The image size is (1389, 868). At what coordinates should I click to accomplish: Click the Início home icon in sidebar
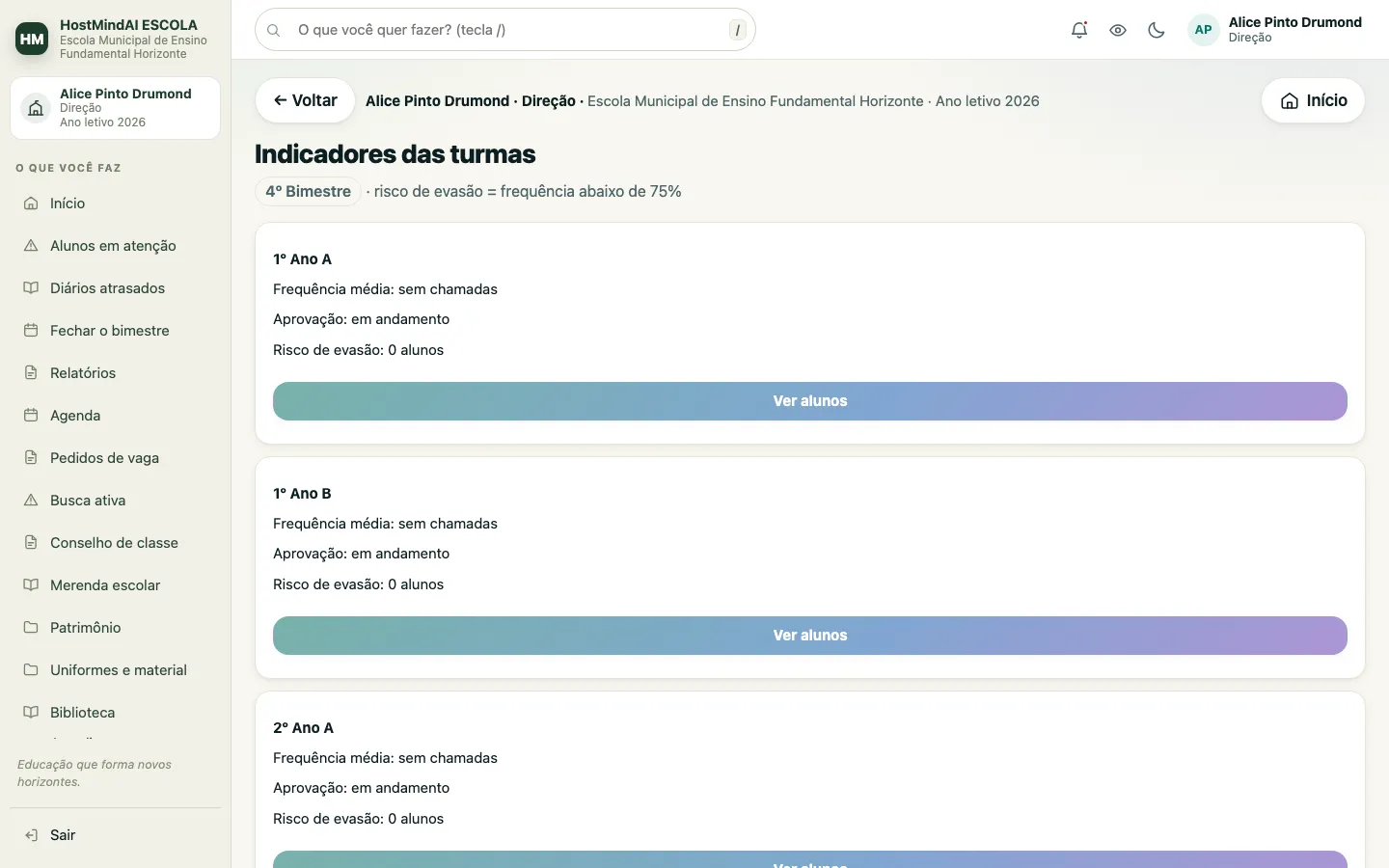click(x=31, y=203)
